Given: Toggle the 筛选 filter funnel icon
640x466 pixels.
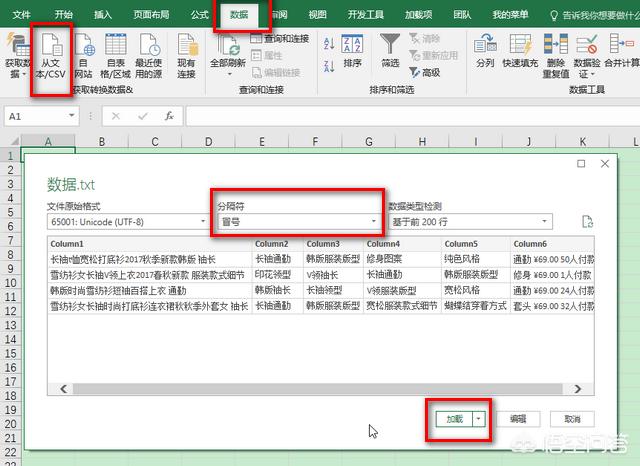Looking at the screenshot, I should (x=390, y=50).
